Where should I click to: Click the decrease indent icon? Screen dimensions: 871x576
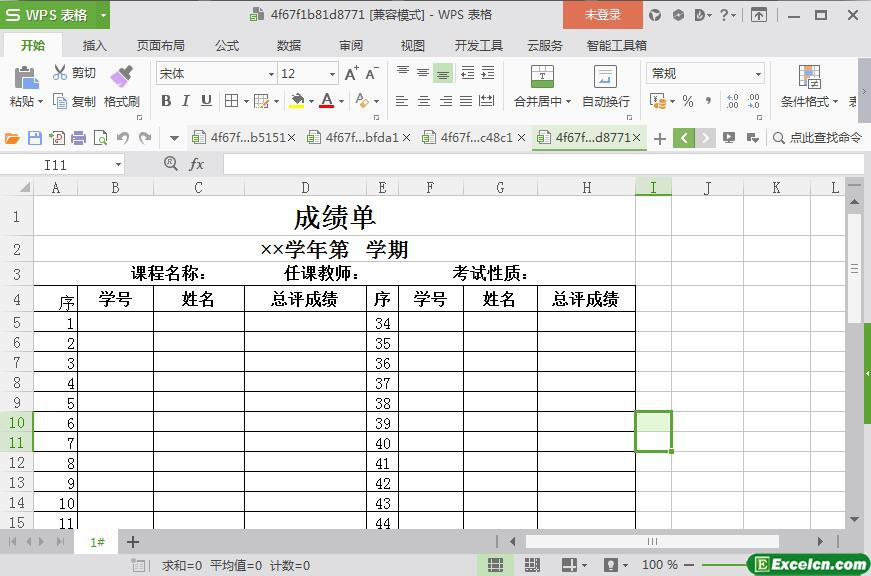(468, 73)
